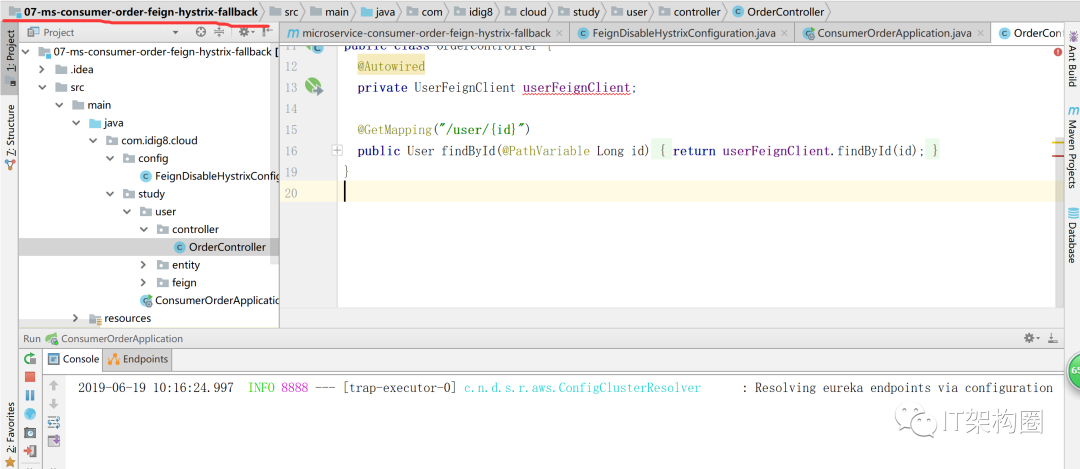Screen dimensions: 1080x469
Task: Collapse the src folder in tree
Action: tap(42, 87)
